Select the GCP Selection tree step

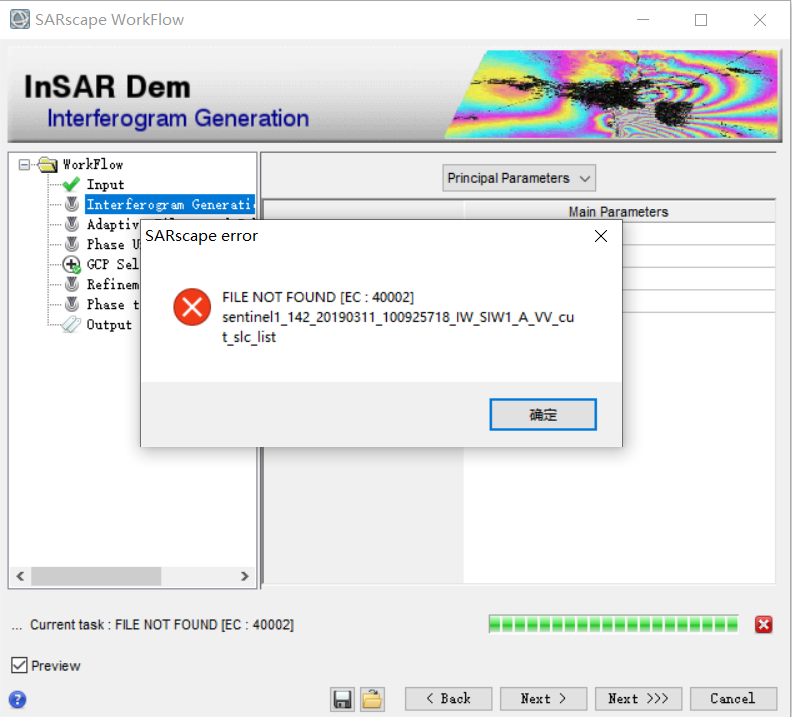tap(113, 264)
